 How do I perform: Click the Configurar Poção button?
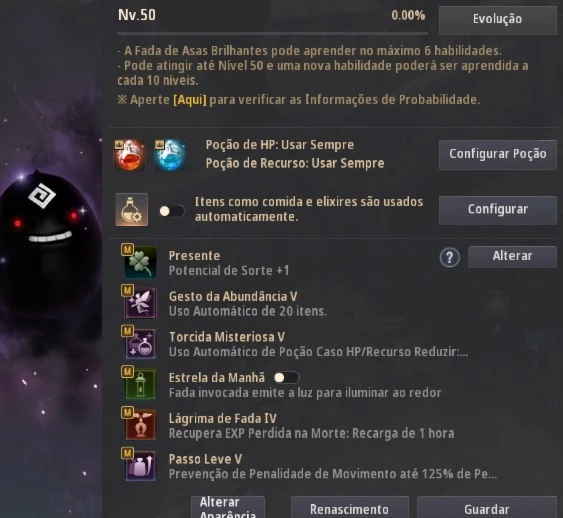[x=498, y=154]
